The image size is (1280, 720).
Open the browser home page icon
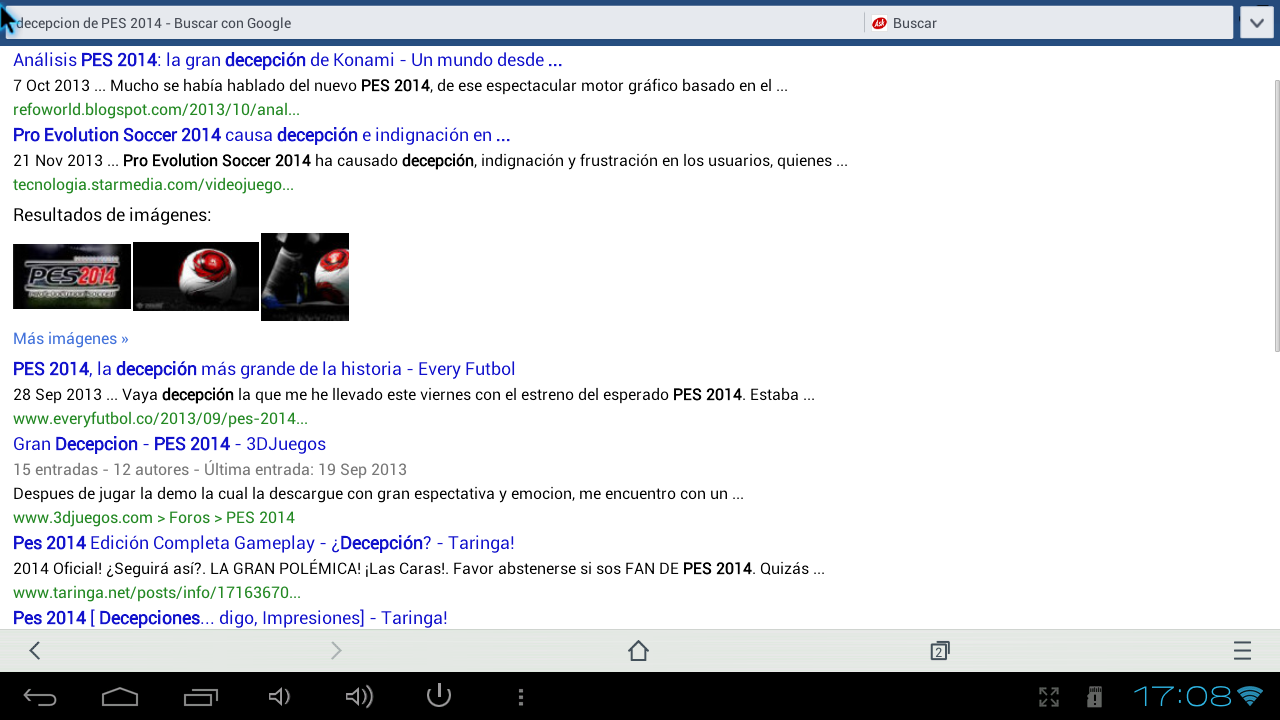[638, 651]
